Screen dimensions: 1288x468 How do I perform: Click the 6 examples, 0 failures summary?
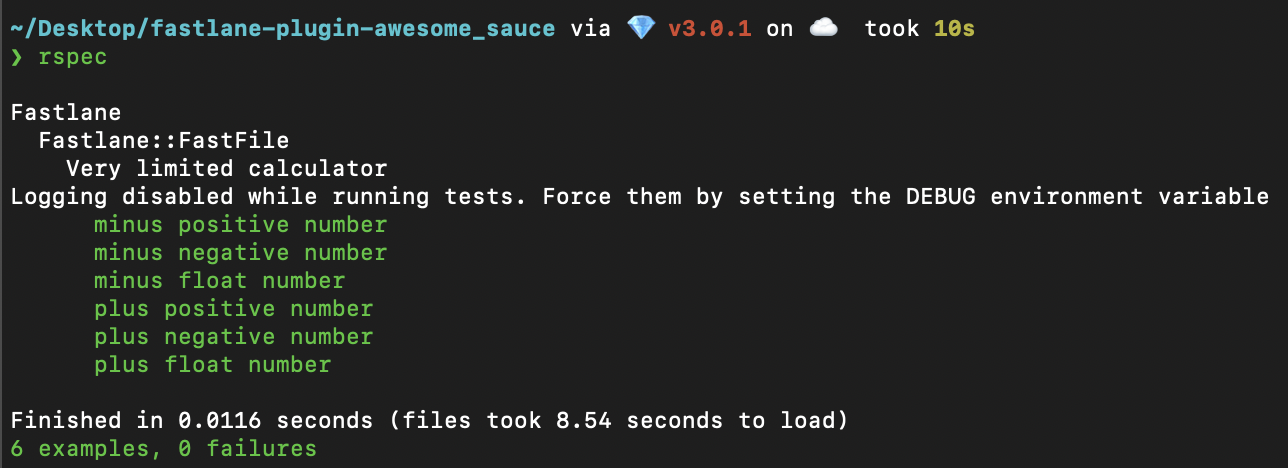pos(164,449)
